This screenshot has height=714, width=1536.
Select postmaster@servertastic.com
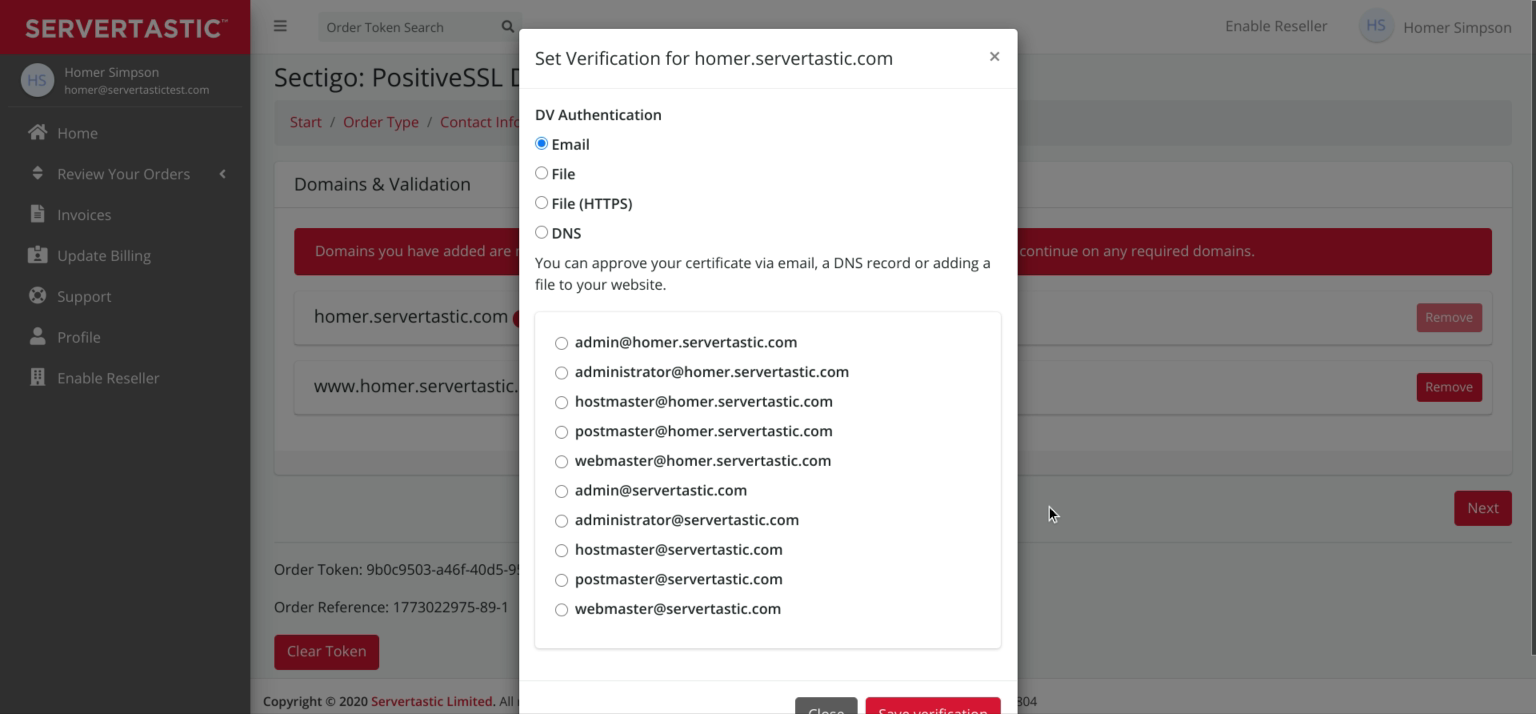point(561,580)
